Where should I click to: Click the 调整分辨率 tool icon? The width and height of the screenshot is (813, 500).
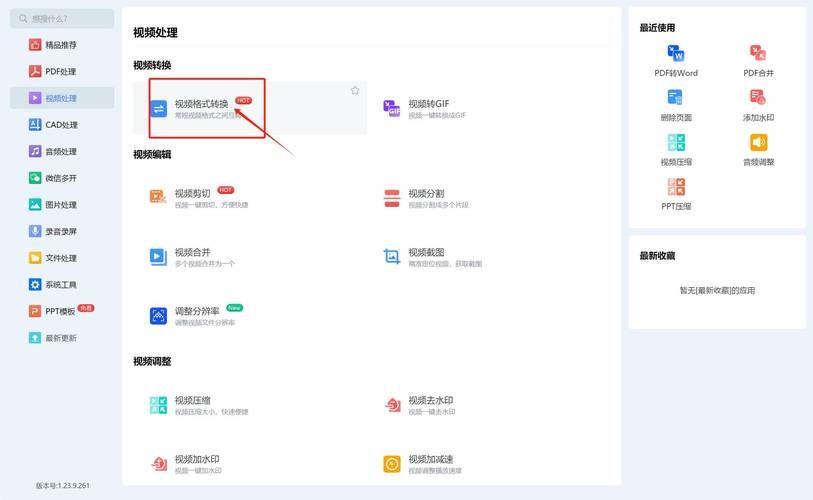158,316
